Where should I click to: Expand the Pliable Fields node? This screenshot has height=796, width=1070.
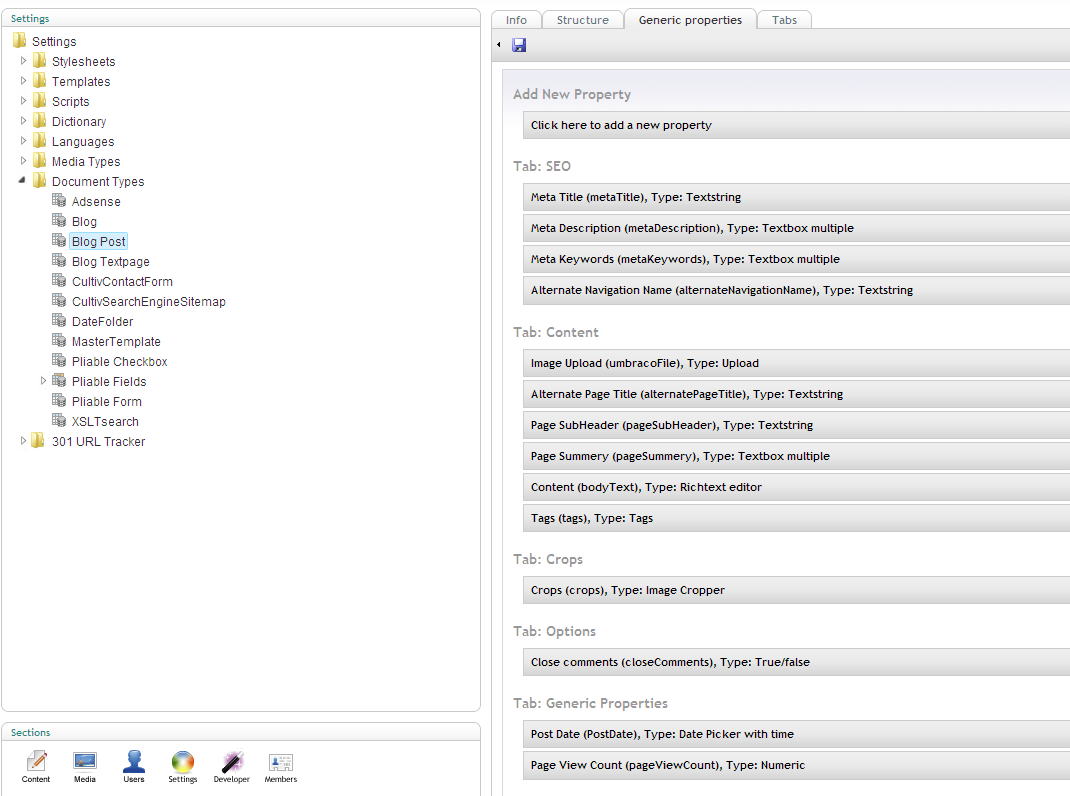44,381
